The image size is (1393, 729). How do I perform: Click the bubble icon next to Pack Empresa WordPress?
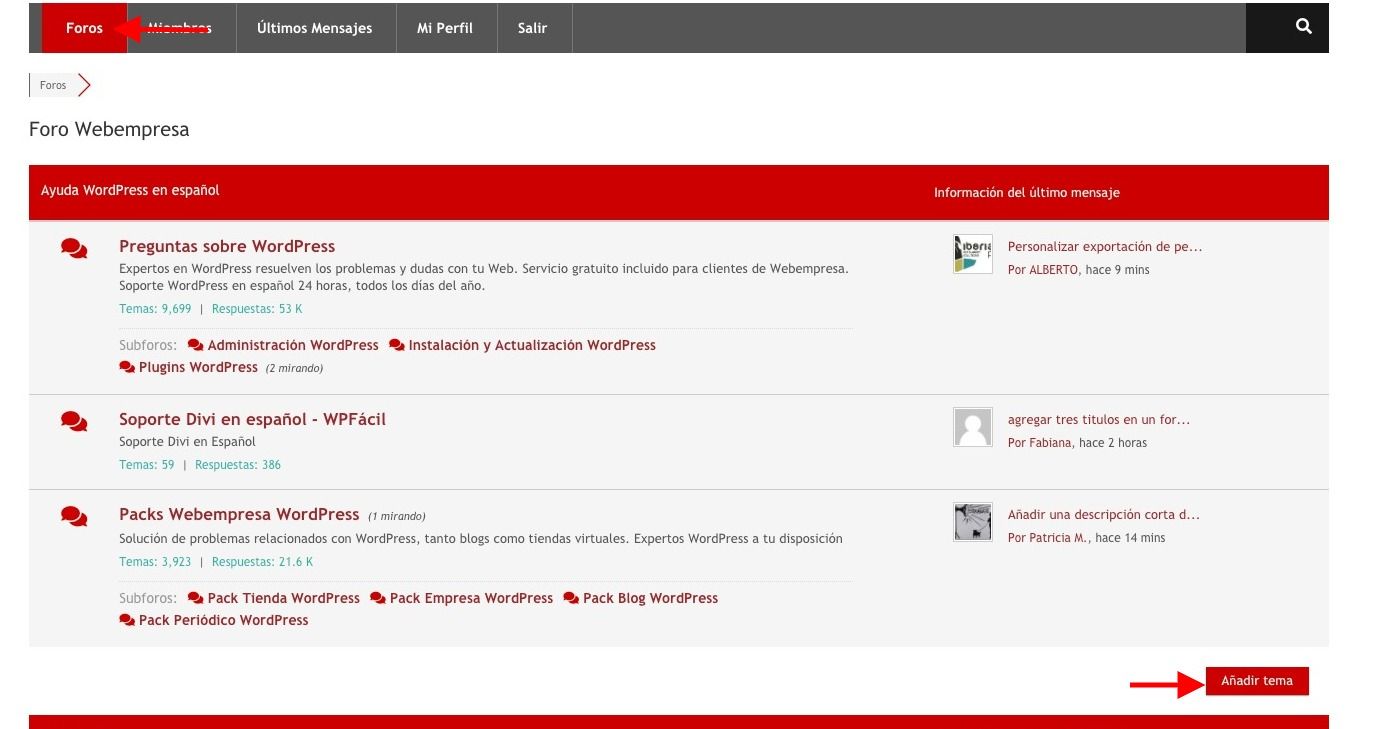378,598
